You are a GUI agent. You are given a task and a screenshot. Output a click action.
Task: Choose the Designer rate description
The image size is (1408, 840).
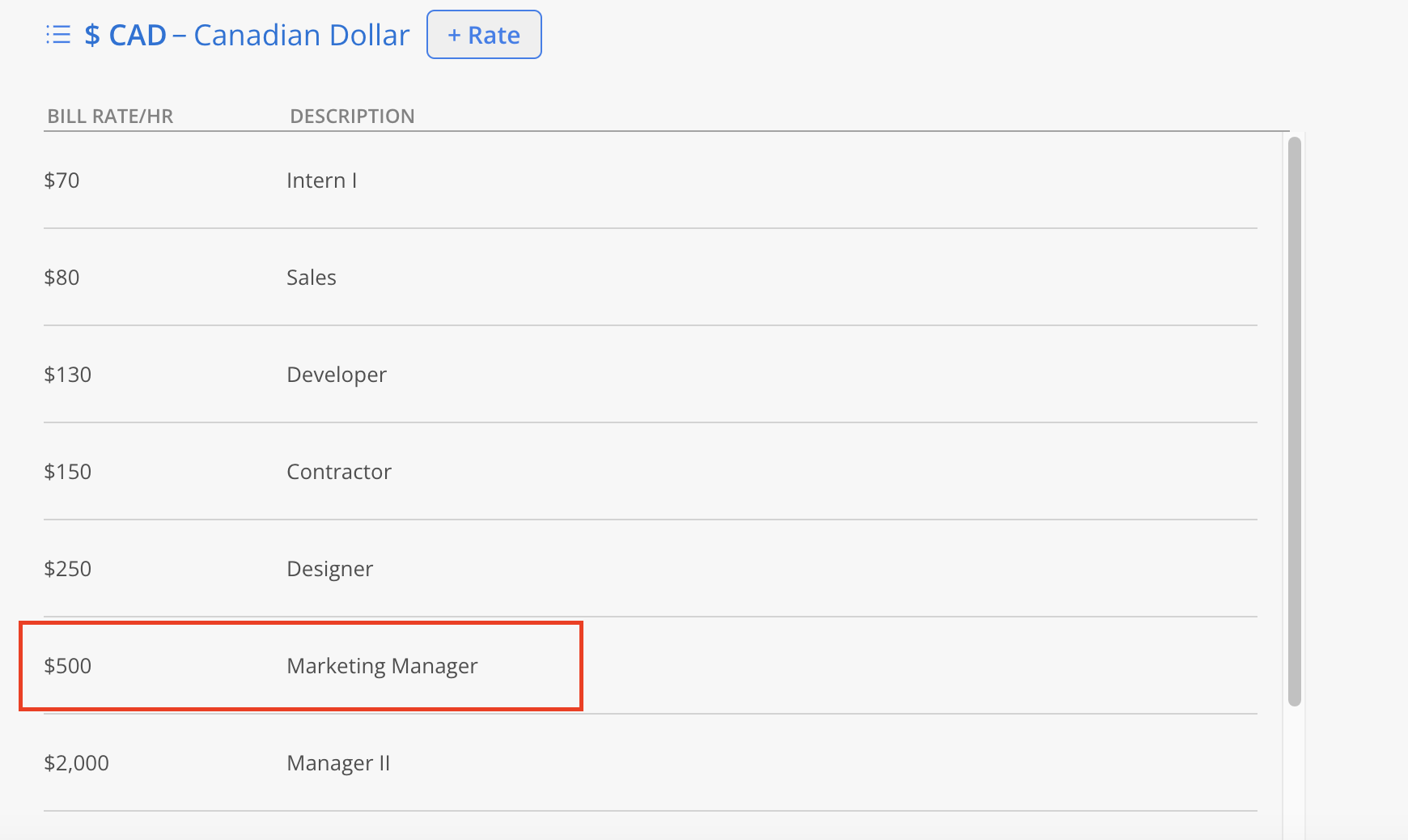330,569
